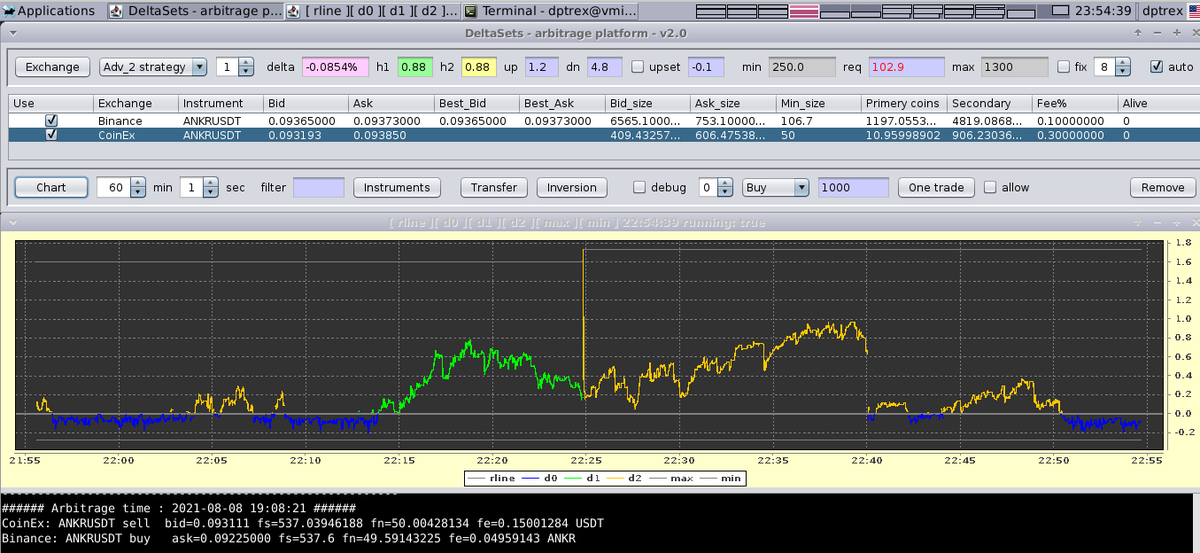The height and width of the screenshot is (553, 1200).
Task: Click CoinEx ask value 0.093850
Action: coord(392,134)
